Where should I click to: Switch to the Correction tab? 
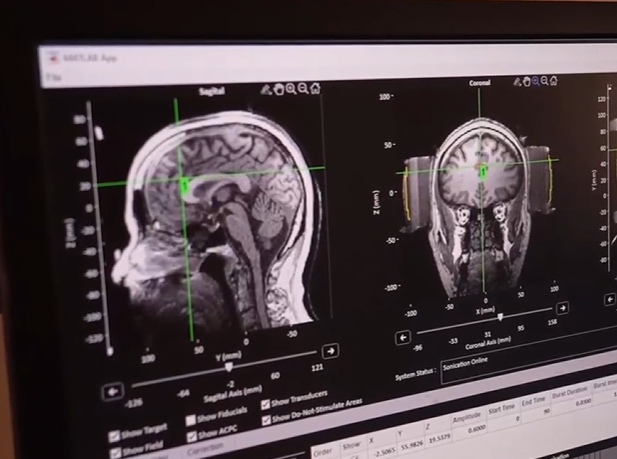coord(205,450)
